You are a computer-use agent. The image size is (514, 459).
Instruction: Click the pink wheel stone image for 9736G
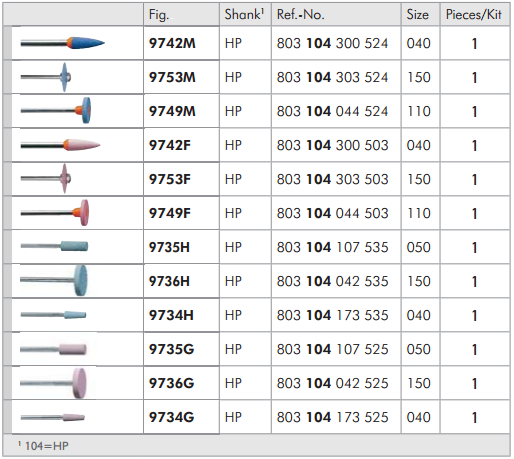click(x=53, y=383)
